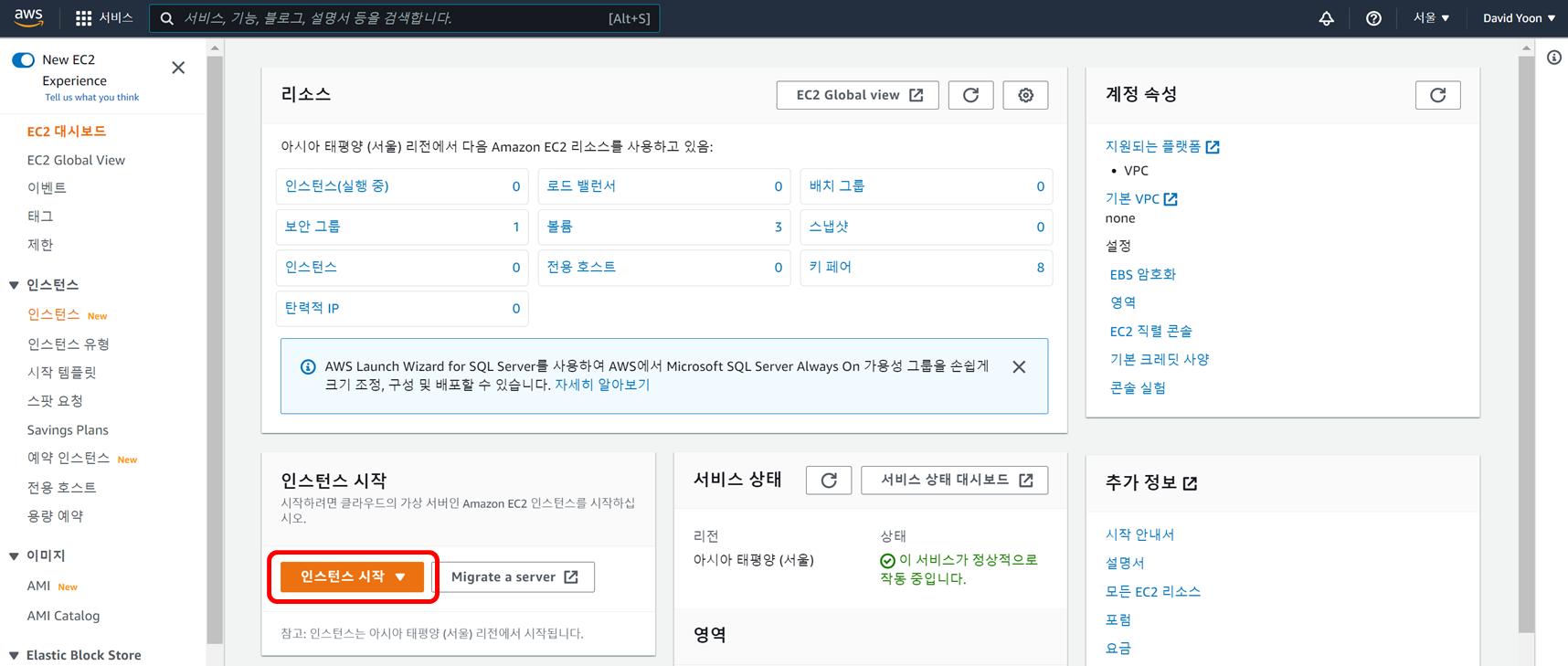
Task: Refresh the 리소스 panel
Action: (970, 95)
